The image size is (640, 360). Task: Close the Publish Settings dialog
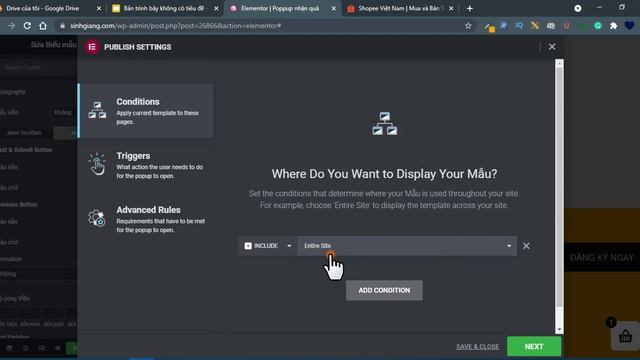[552, 47]
